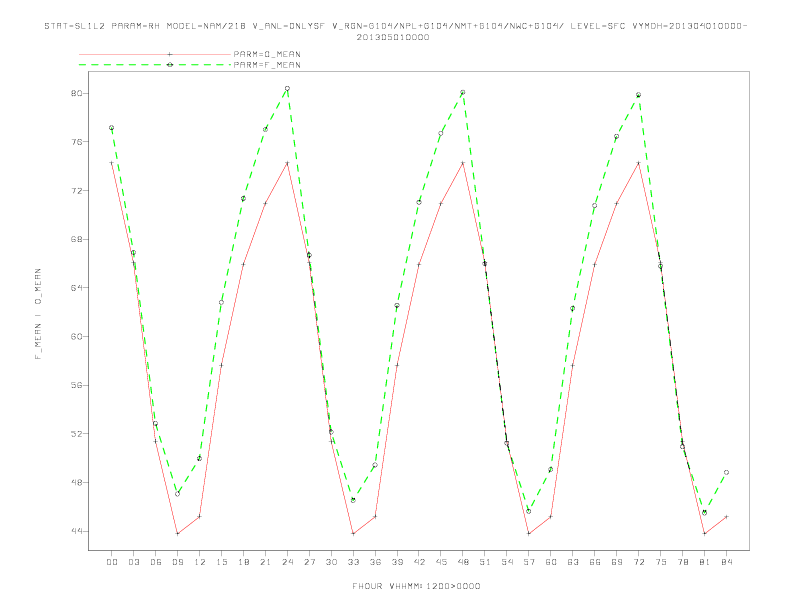Viewport: 792px width, 612px height.
Task: Click the O_MEAN plus marker at hour 84
Action: (x=726, y=517)
